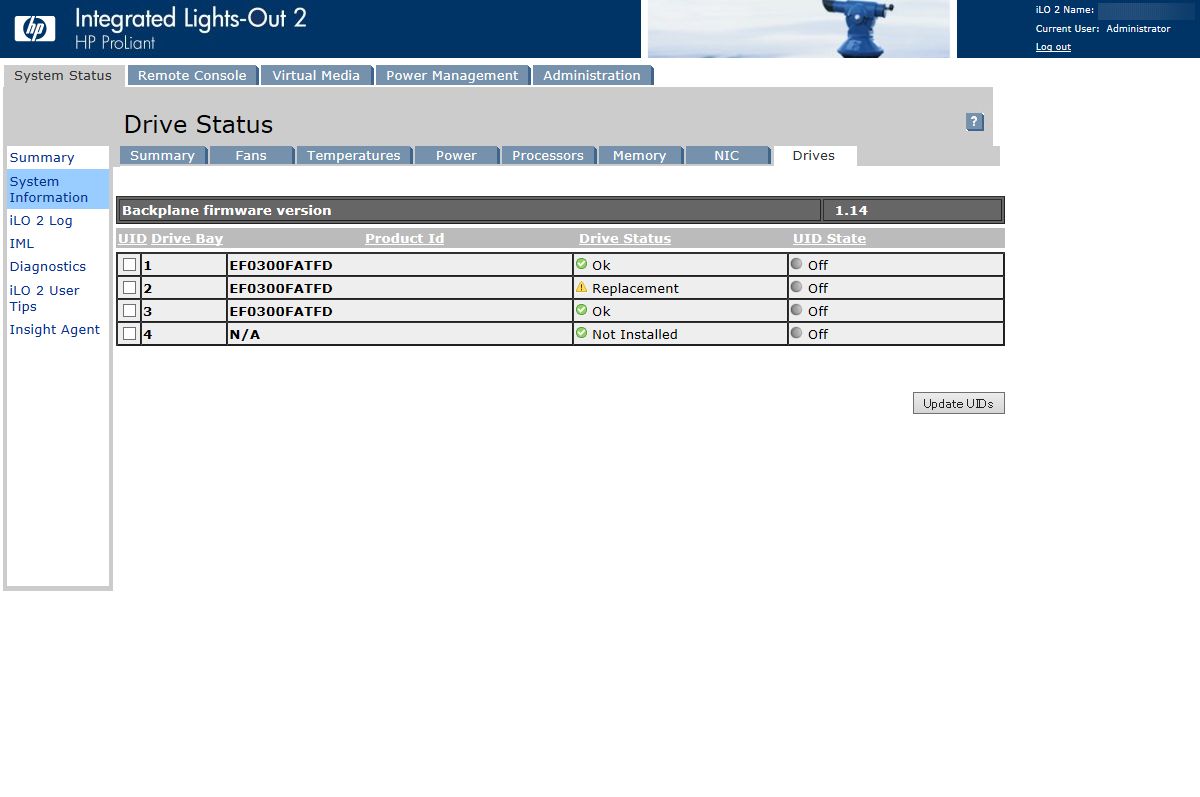Screen dimensions: 1200x797
Task: Click the yellow warning icon for bay 2
Action: coord(581,287)
